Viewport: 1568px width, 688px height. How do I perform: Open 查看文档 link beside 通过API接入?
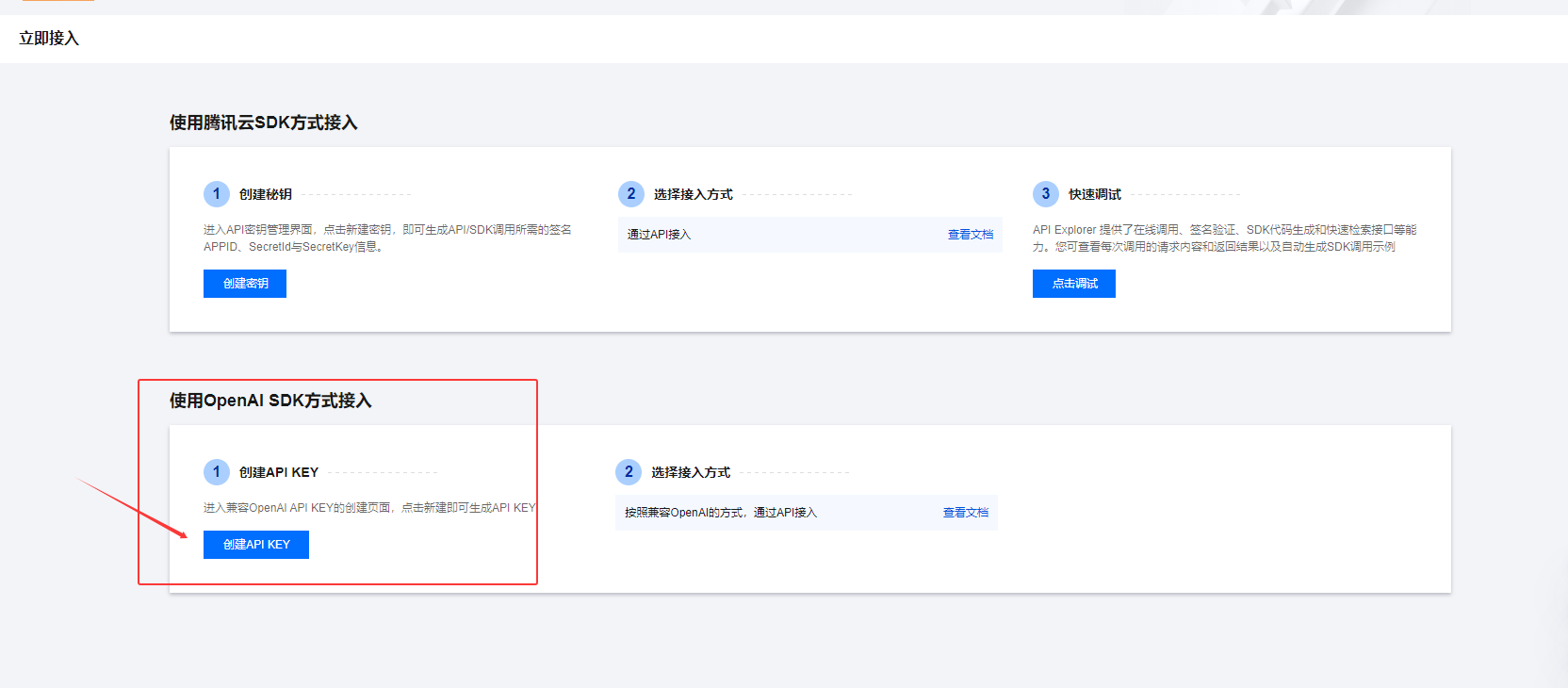coord(971,235)
